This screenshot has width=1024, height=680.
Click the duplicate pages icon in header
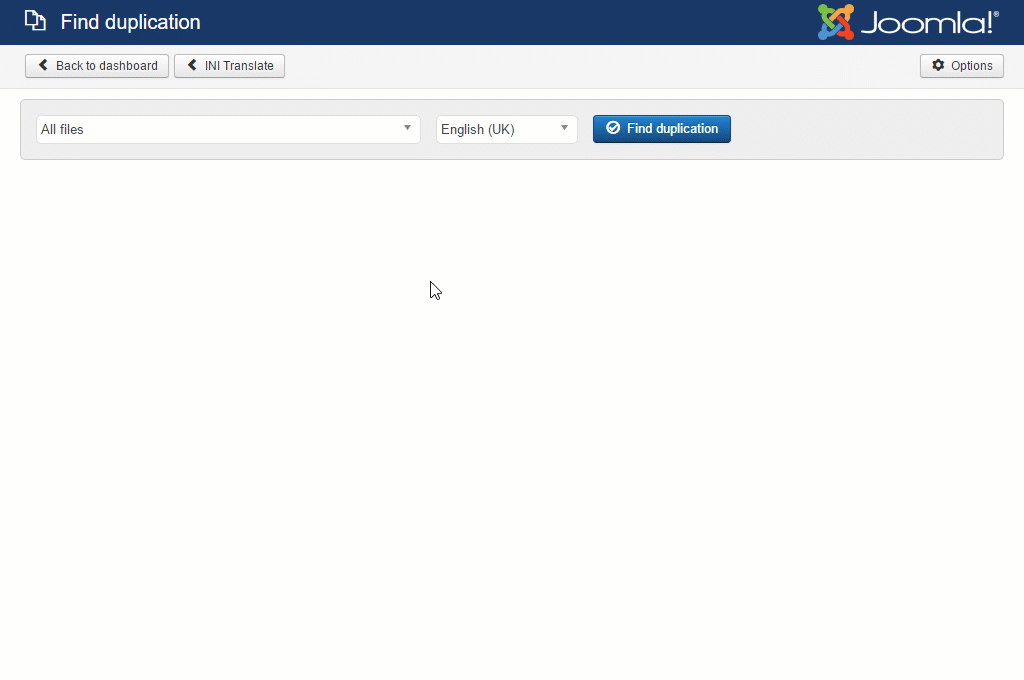point(35,21)
